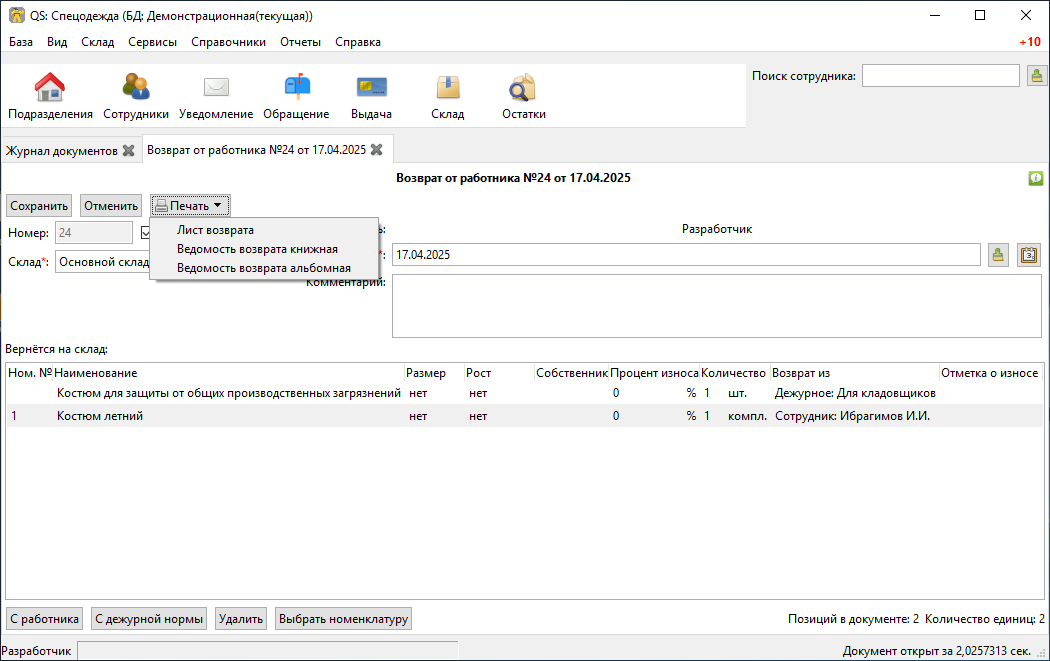Open the Склад menu in menu bar
Image resolution: width=1050 pixels, height=661 pixels.
(98, 42)
